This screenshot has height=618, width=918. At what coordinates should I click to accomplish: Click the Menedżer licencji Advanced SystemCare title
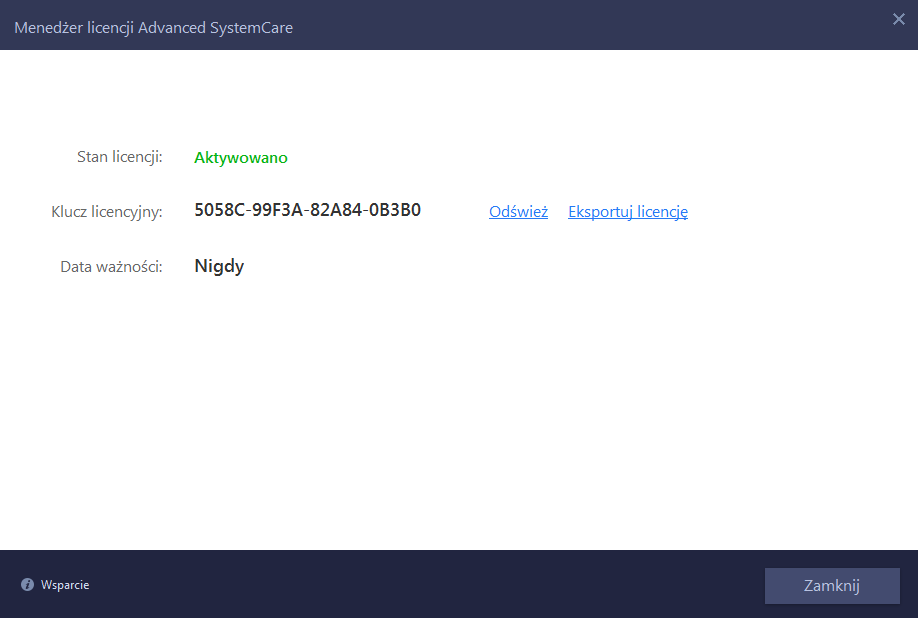click(x=153, y=28)
